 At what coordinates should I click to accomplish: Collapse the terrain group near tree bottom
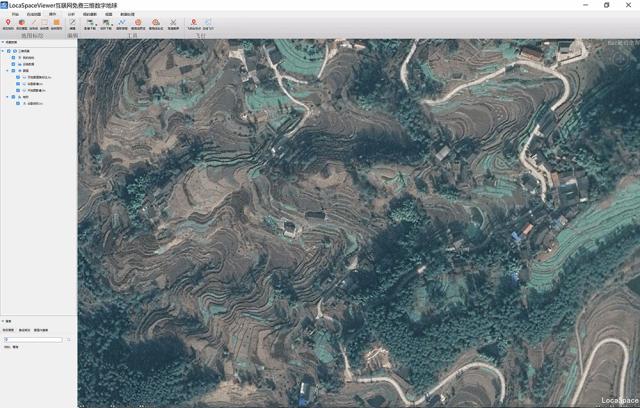(x=8, y=97)
